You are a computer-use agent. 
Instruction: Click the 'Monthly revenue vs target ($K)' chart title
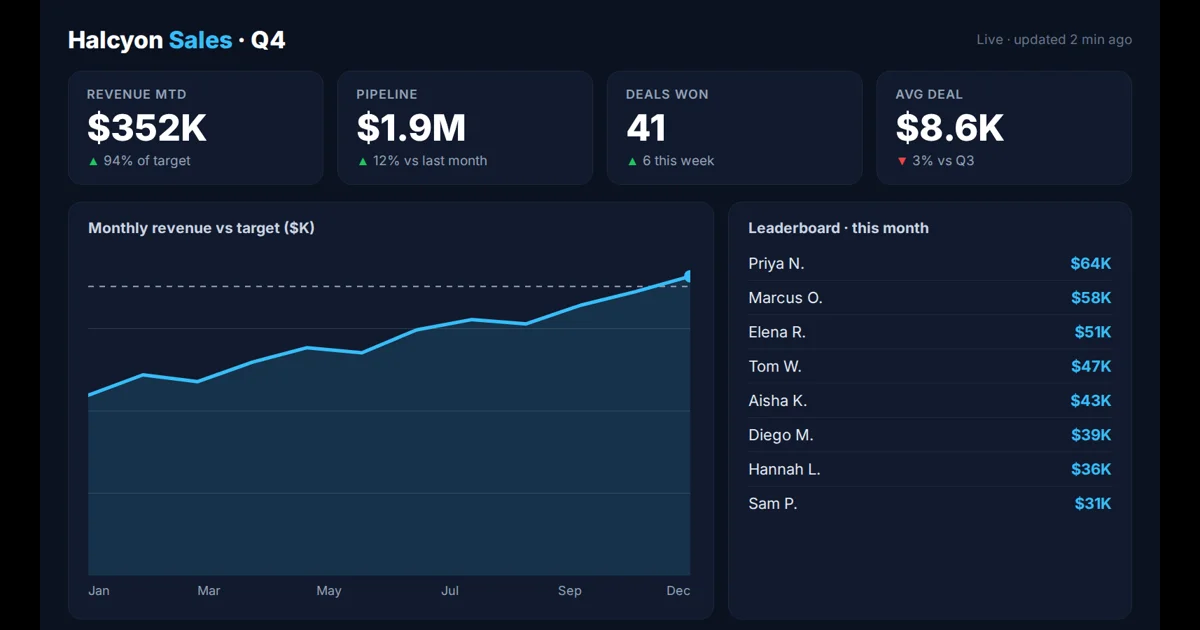tap(201, 228)
